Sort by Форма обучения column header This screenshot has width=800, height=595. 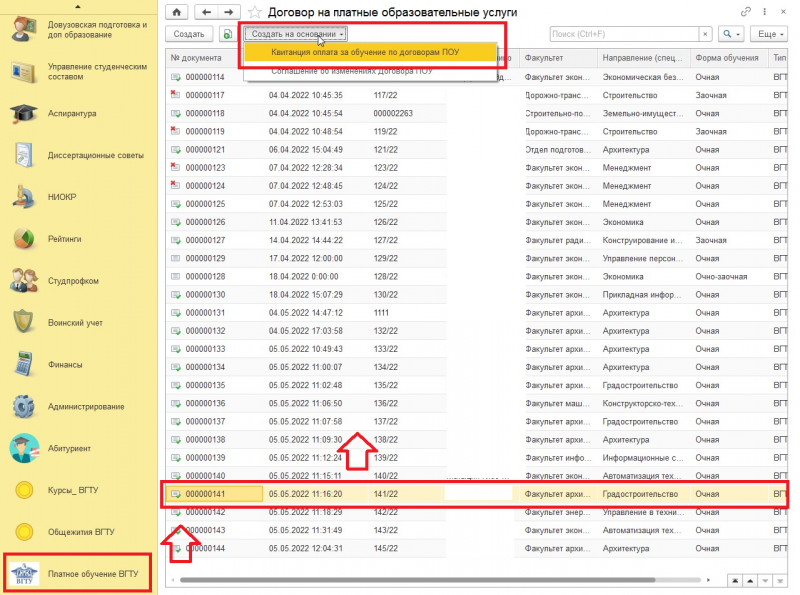[729, 58]
